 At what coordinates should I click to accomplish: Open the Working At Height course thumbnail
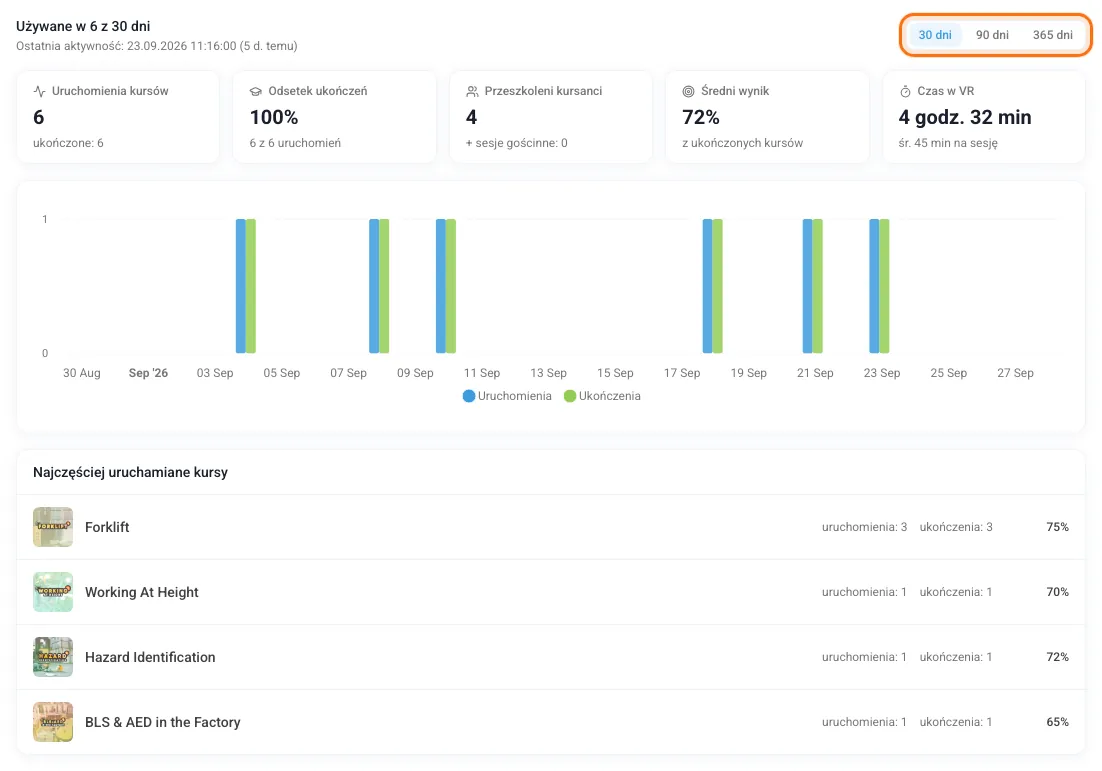53,592
